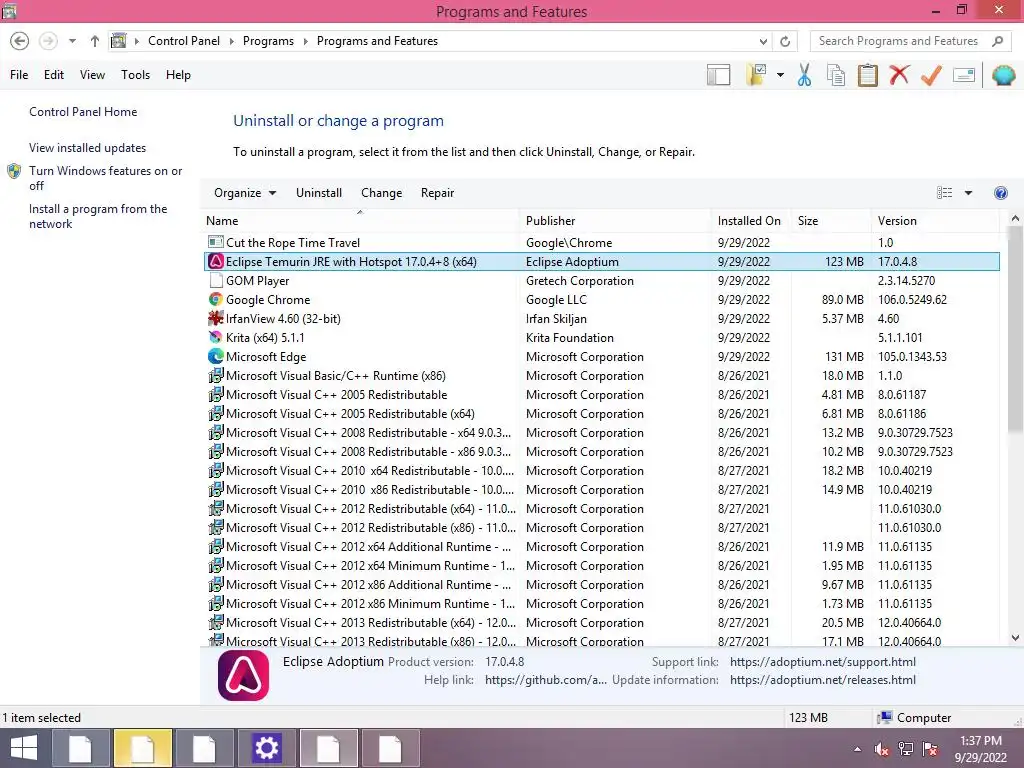
Task: Click the Cut scissors toolbar icon
Action: [x=804, y=75]
